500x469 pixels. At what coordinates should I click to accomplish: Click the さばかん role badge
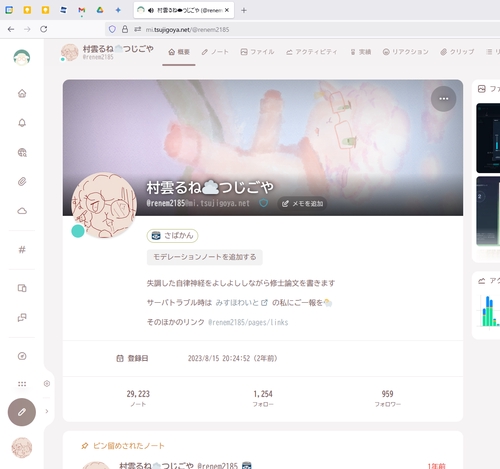[172, 236]
